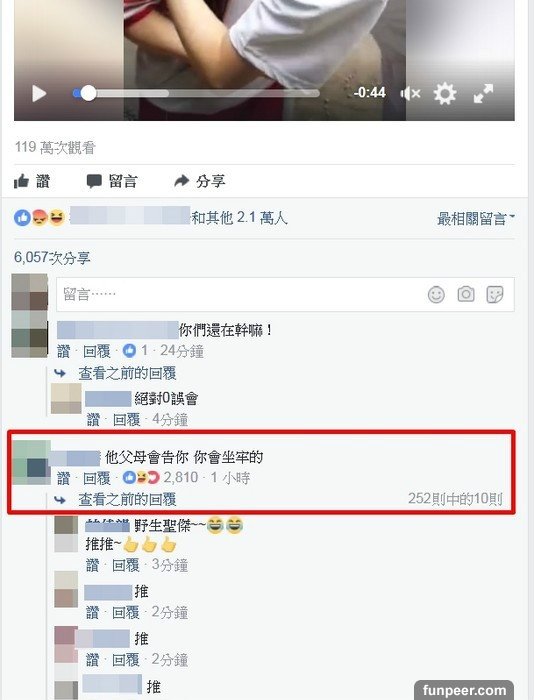Open the emoji picker in comment box
534x700 pixels.
[x=436, y=295]
